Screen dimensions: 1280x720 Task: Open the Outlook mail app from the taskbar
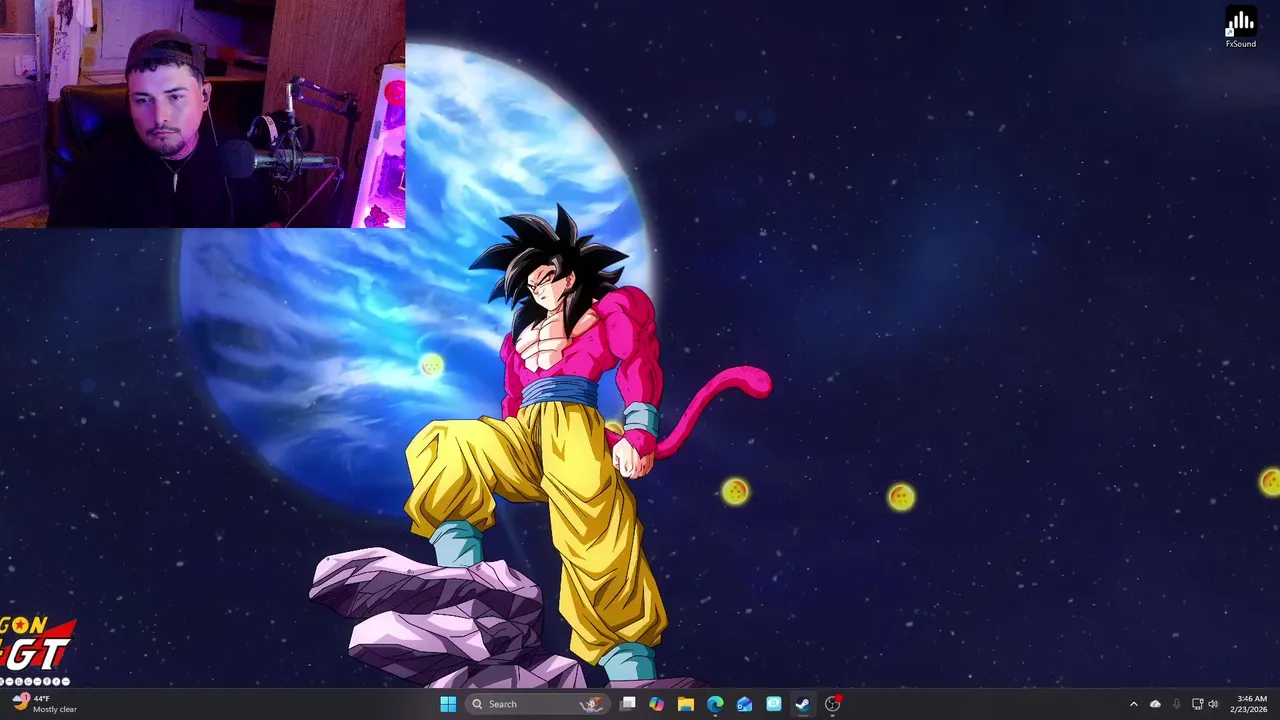744,704
